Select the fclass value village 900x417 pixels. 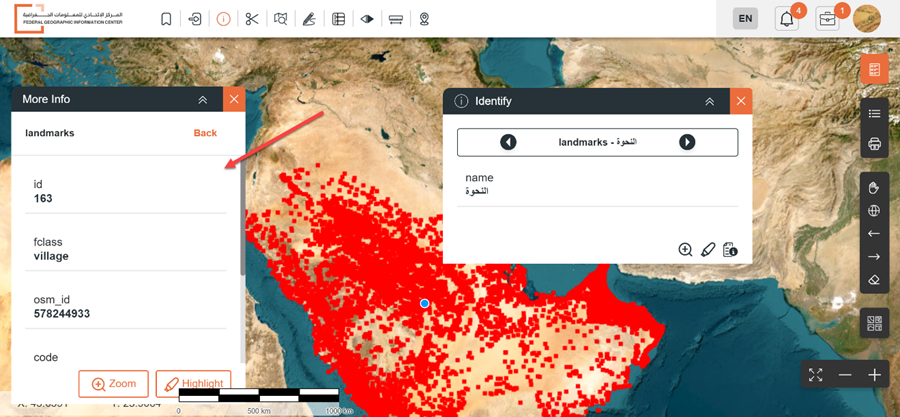coord(51,256)
